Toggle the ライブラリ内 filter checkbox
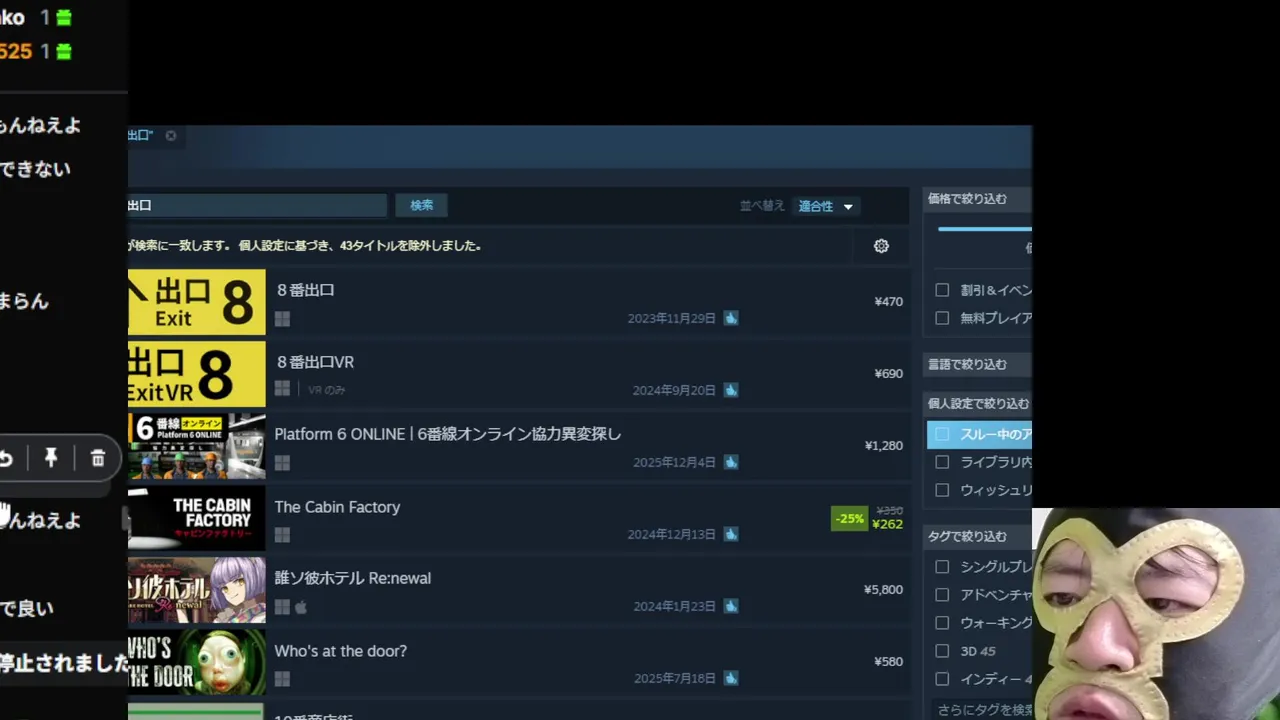1280x720 pixels. (x=942, y=462)
